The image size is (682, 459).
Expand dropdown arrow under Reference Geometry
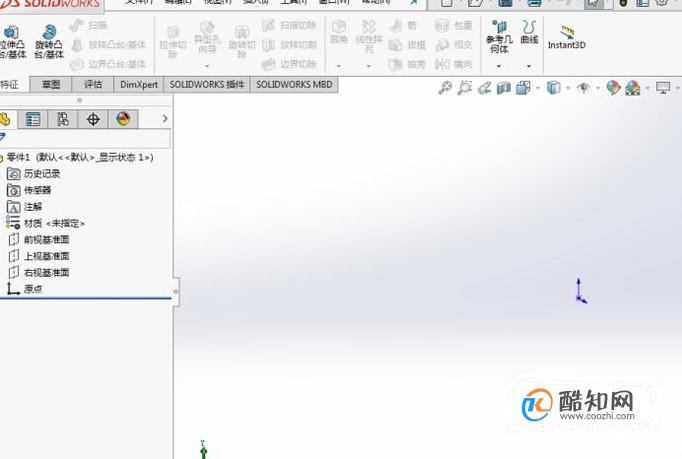499,66
